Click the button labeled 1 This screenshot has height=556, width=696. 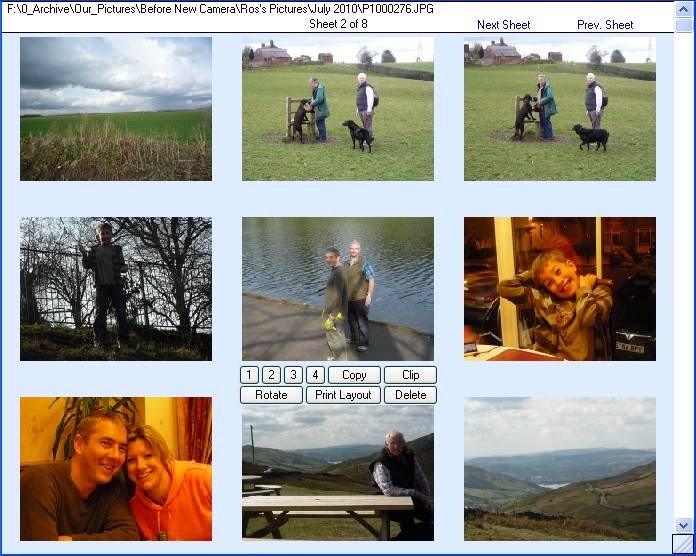click(249, 375)
